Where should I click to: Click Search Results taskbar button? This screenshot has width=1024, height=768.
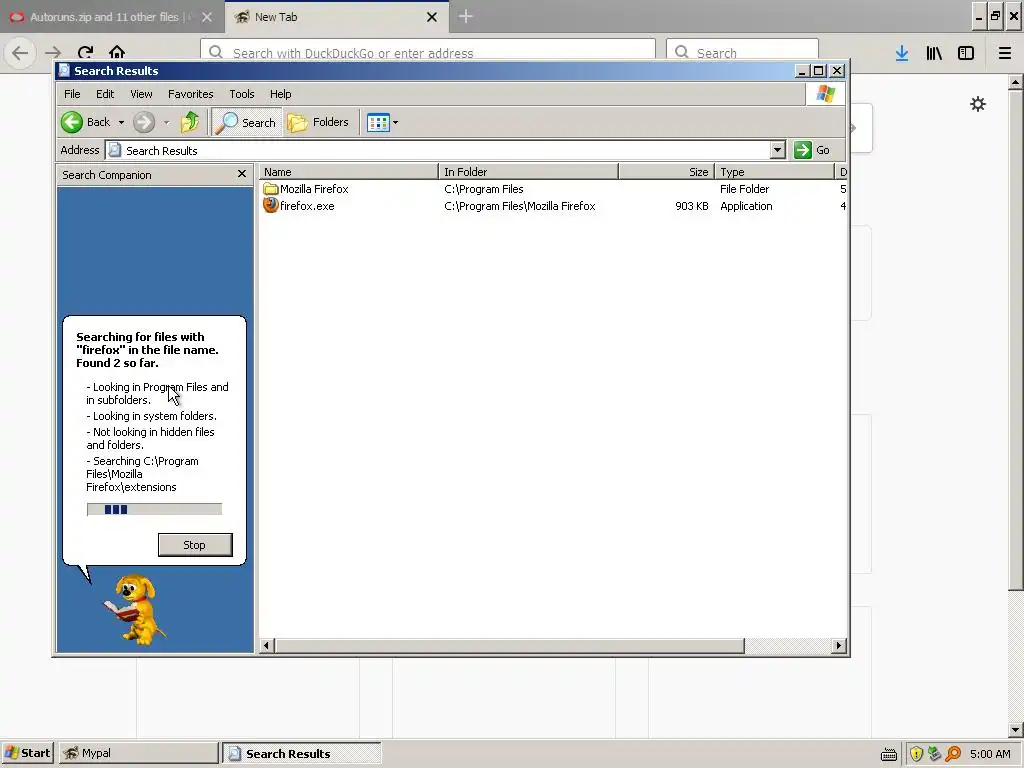point(302,753)
